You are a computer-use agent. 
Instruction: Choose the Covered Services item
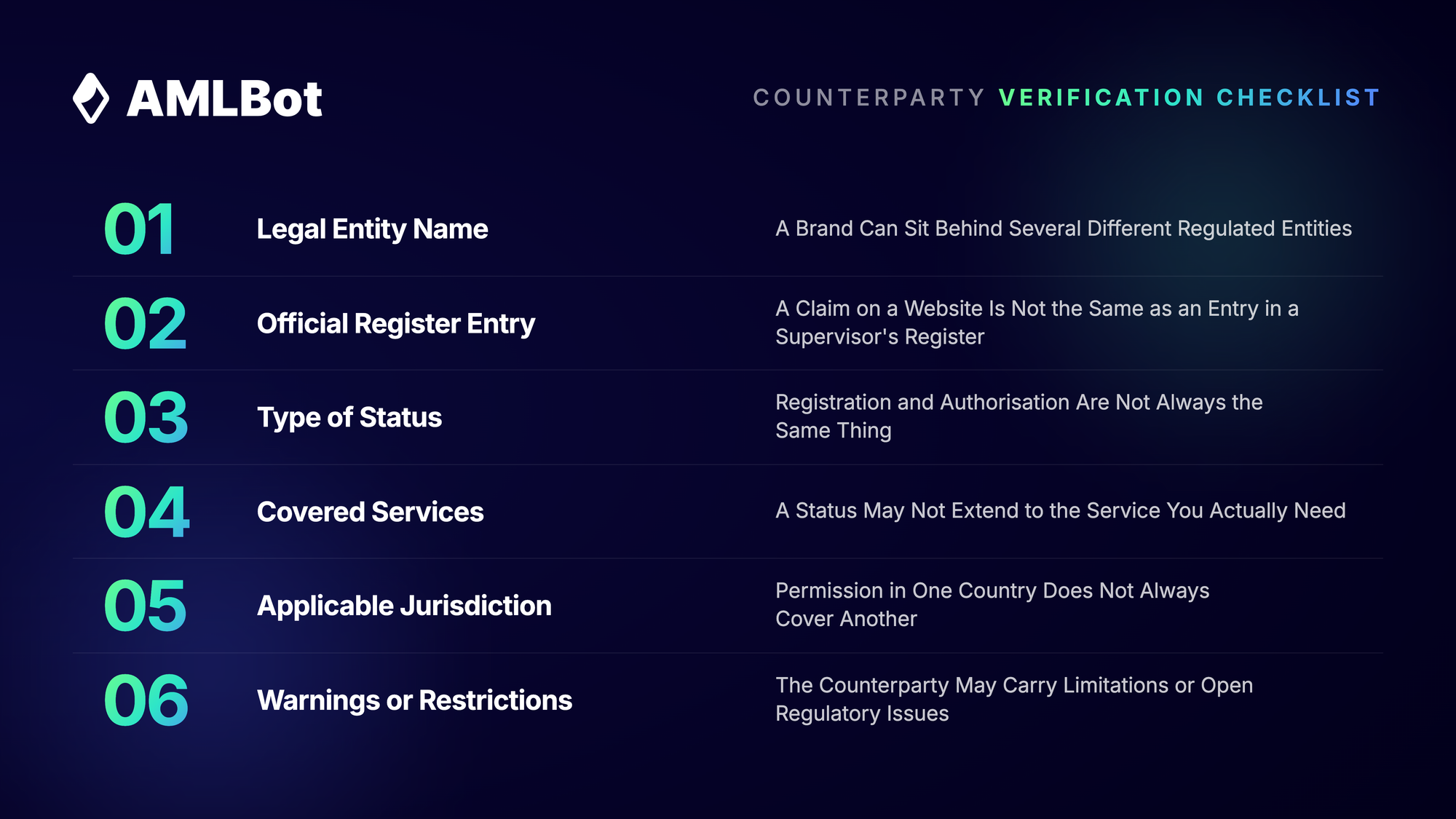(370, 512)
